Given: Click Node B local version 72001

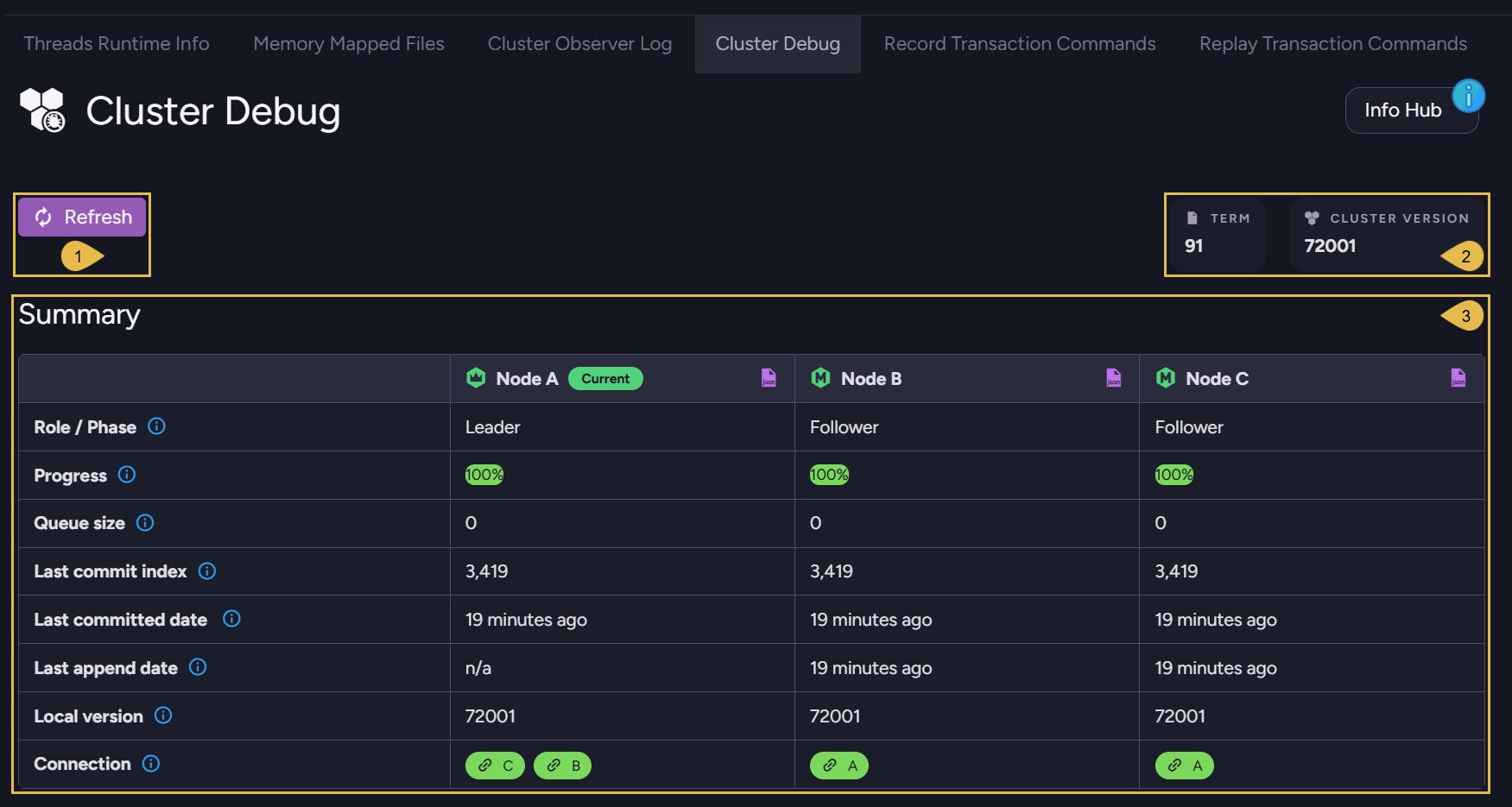Looking at the screenshot, I should pos(835,716).
